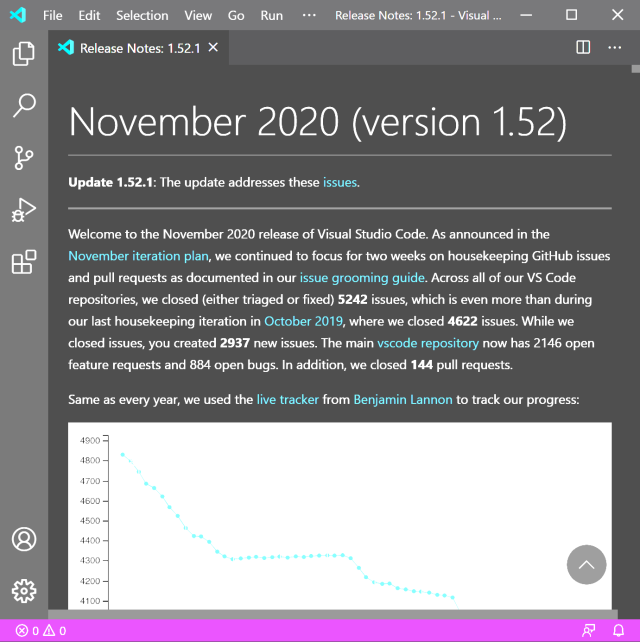Open the Run menu
Screen dimensions: 640x642
point(271,16)
